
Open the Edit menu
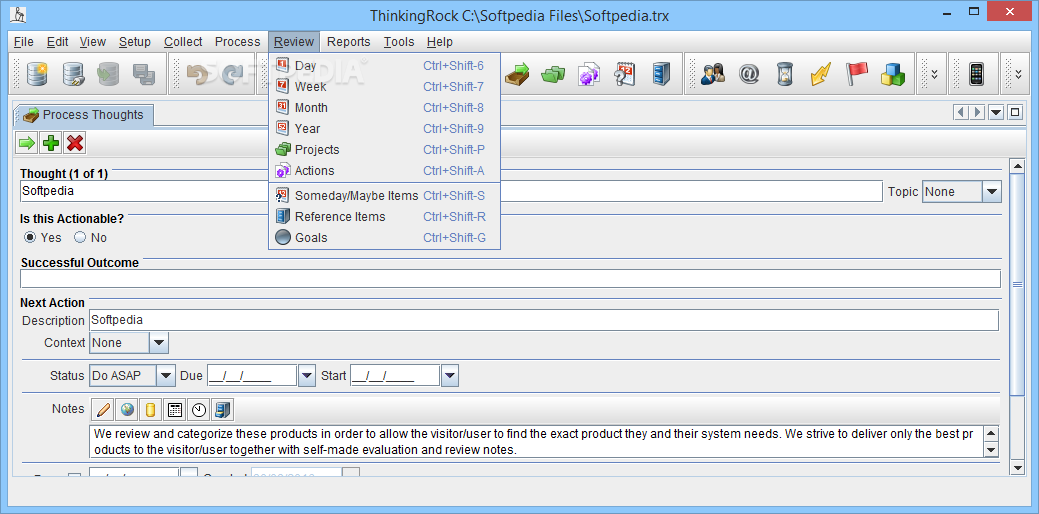click(x=58, y=42)
